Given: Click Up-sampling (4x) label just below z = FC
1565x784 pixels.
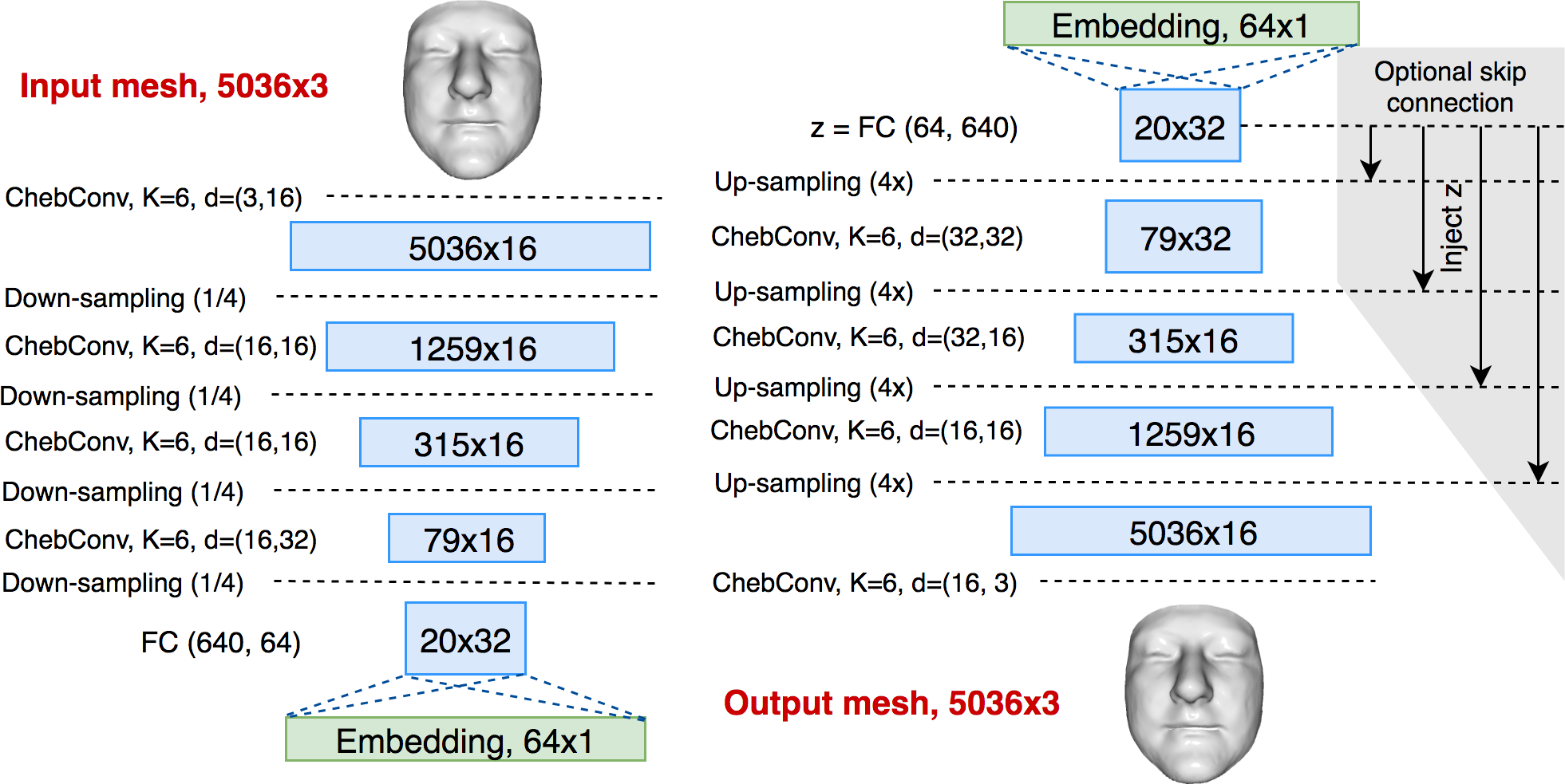Looking at the screenshot, I should 814,182.
